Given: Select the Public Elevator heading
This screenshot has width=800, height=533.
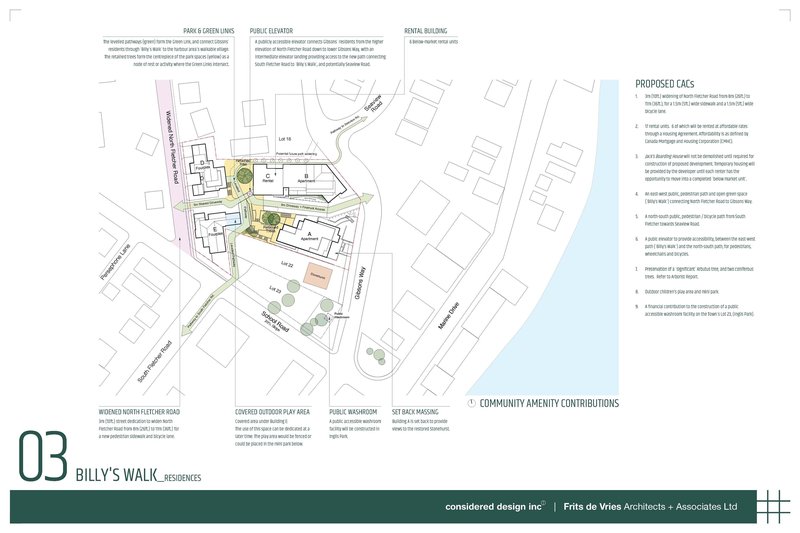Looking at the screenshot, I should click(x=272, y=31).
